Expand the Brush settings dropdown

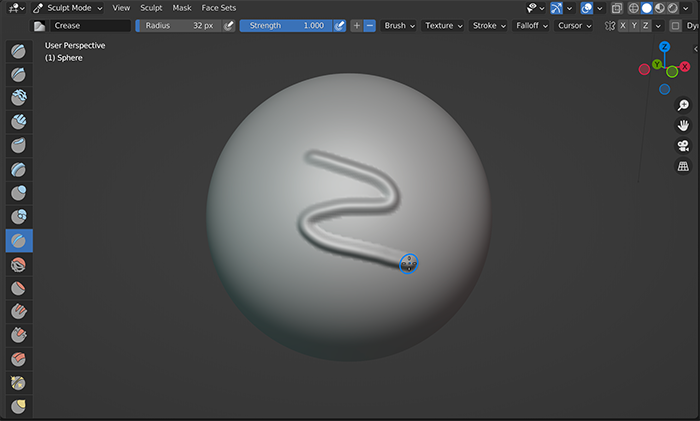pos(399,25)
